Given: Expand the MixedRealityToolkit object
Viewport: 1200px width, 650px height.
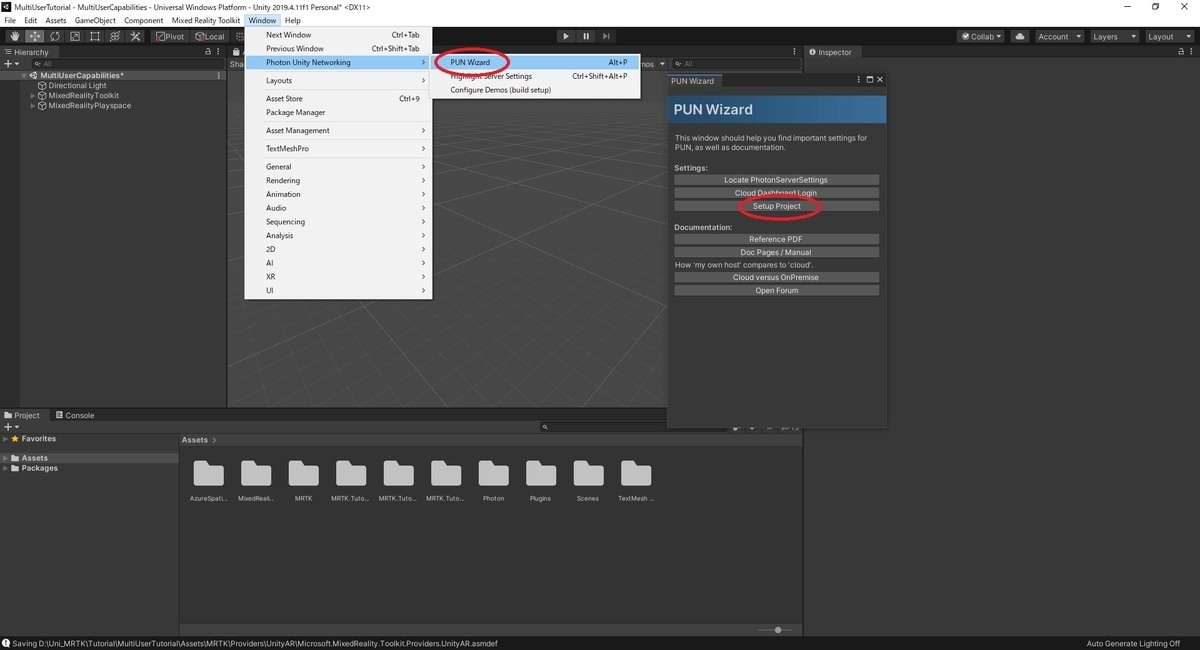Looking at the screenshot, I should tap(32, 95).
